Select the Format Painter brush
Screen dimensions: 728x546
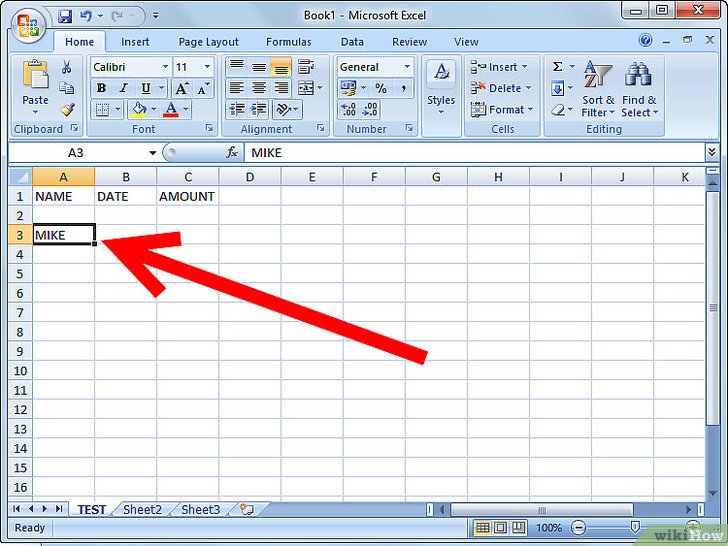[67, 110]
